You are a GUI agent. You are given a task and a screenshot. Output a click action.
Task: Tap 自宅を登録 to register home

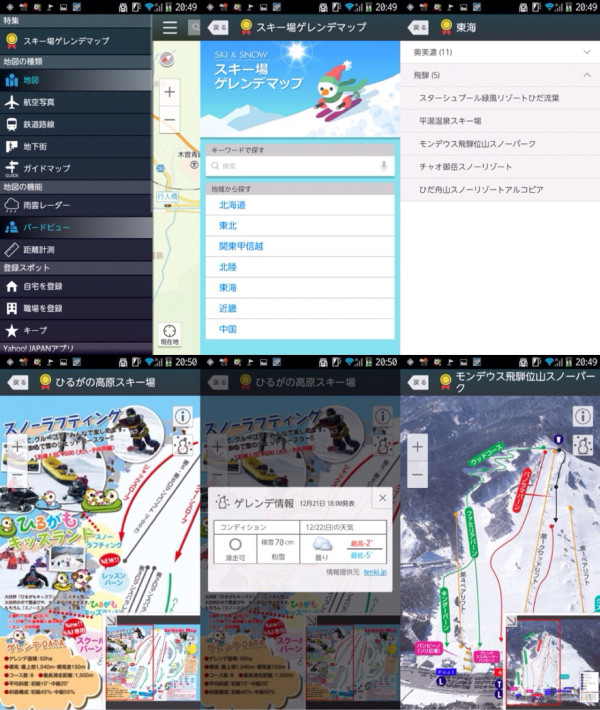tap(76, 286)
